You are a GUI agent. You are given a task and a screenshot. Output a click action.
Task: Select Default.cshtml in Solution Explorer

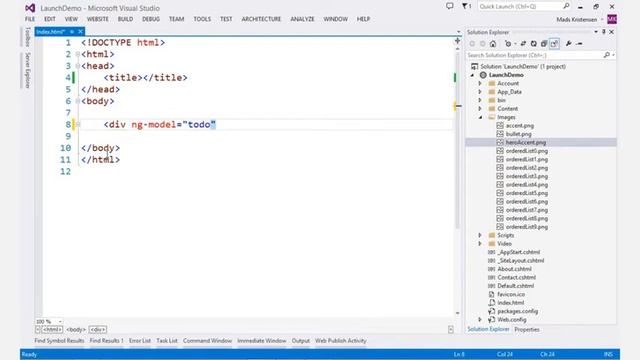516,286
